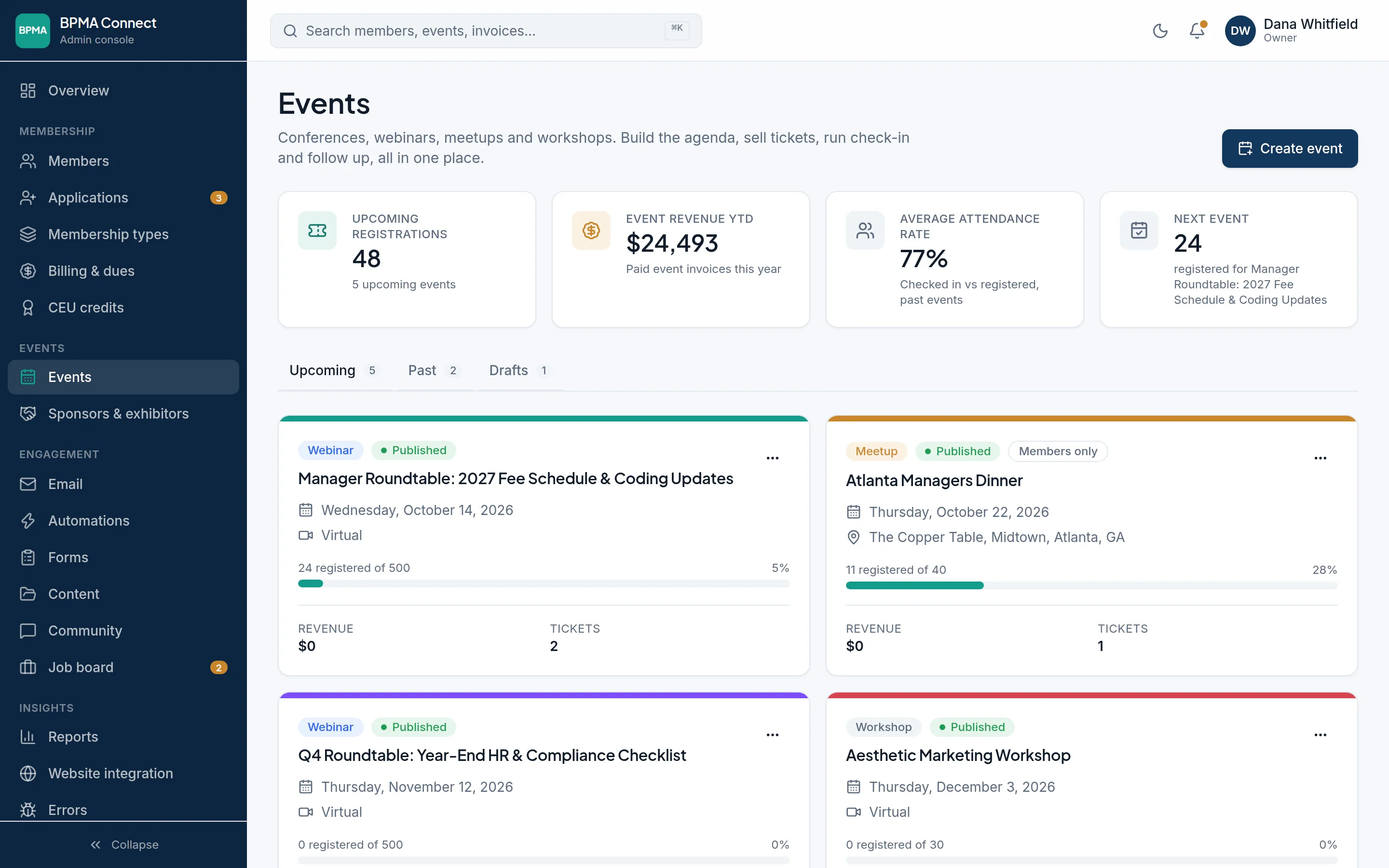Click the Members people icon in sidebar
Screen dimensions: 1389x868
pyautogui.click(x=28, y=161)
